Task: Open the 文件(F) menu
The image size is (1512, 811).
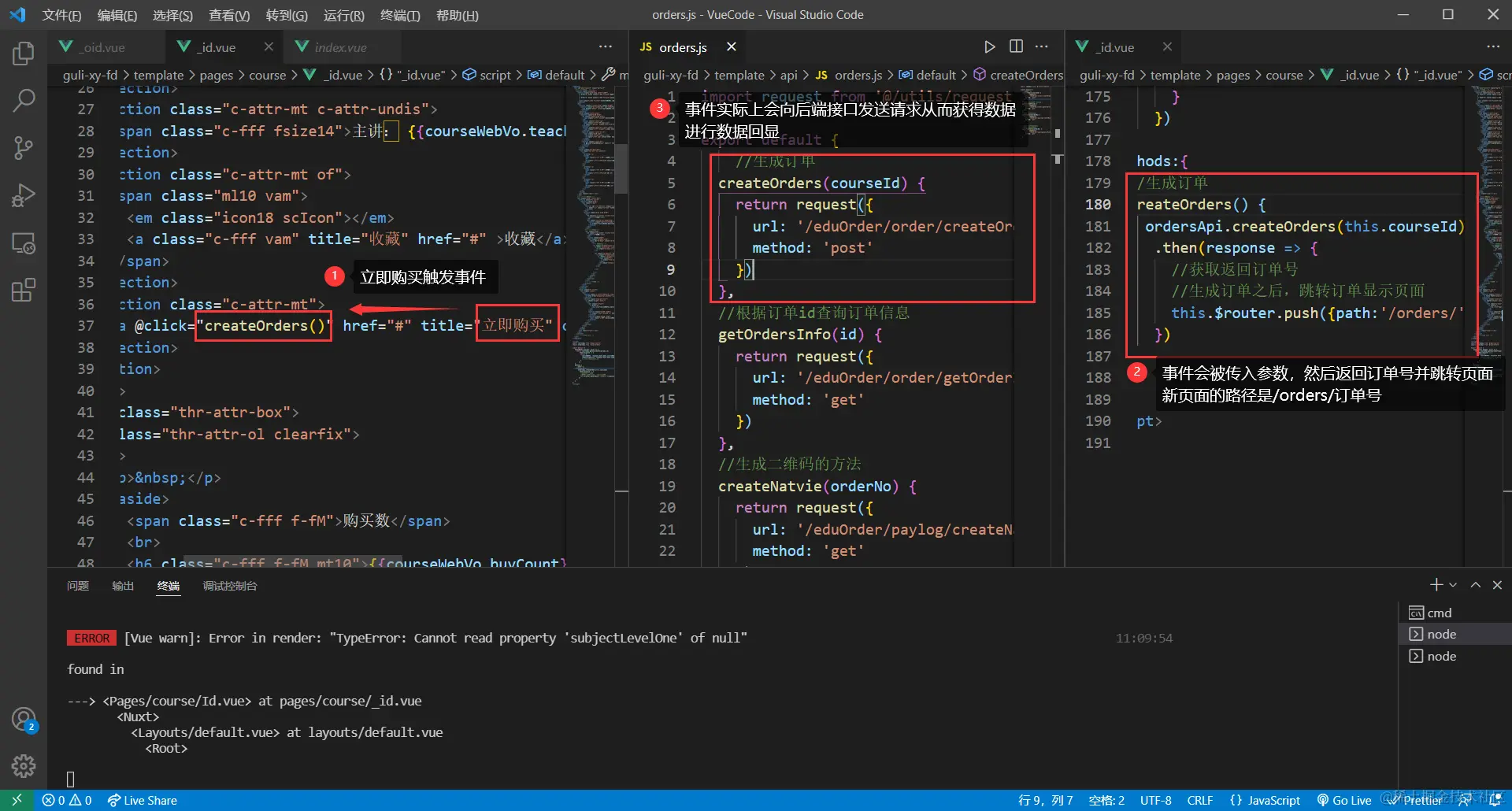Action: (x=61, y=15)
